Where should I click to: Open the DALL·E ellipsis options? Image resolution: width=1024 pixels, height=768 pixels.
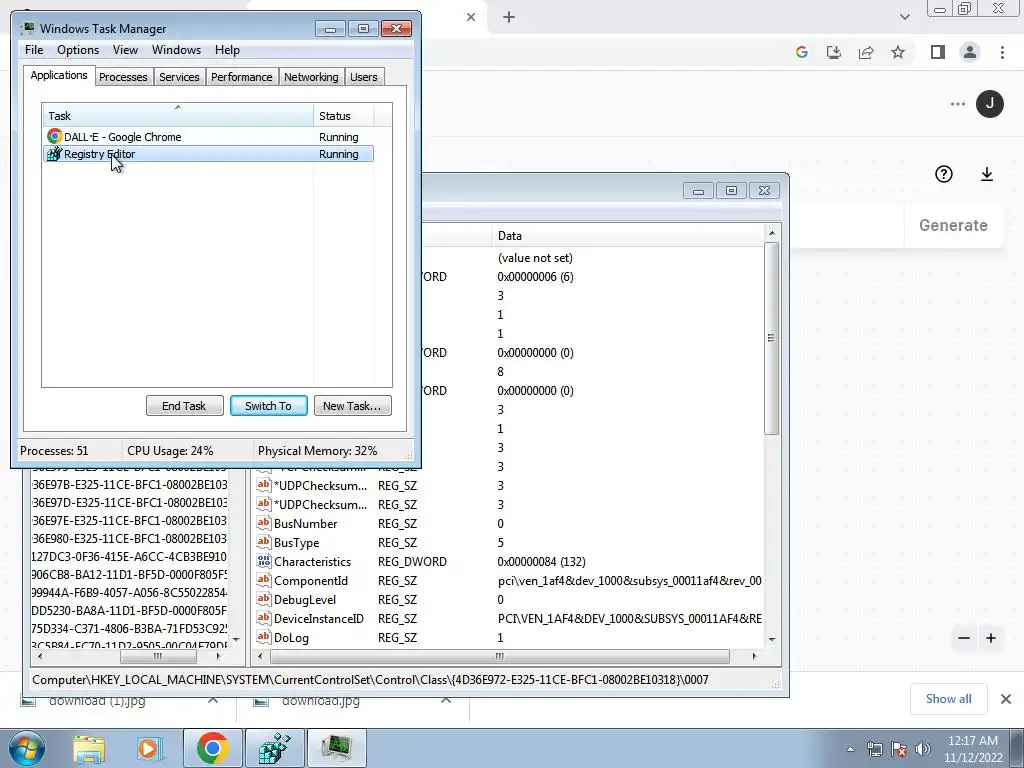tap(957, 104)
